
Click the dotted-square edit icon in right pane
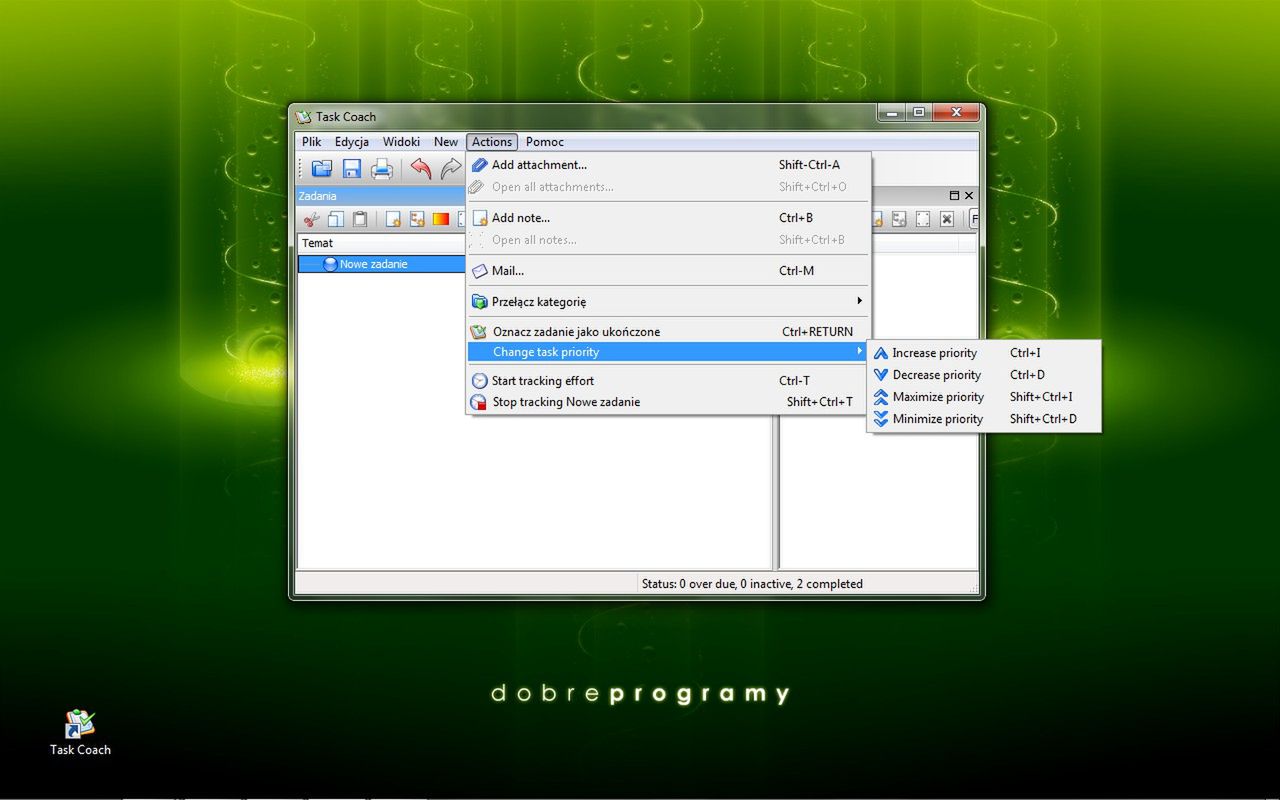(923, 219)
